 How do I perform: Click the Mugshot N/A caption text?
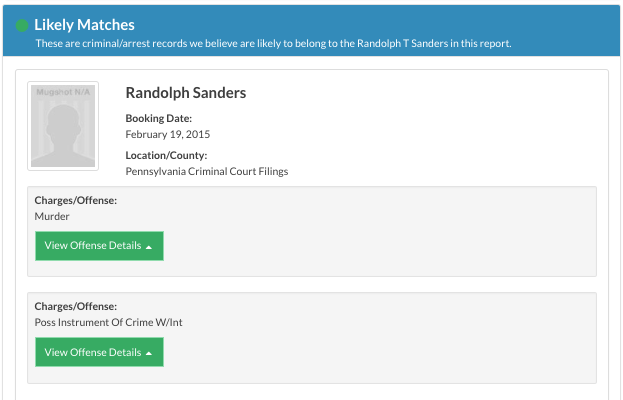tap(62, 92)
